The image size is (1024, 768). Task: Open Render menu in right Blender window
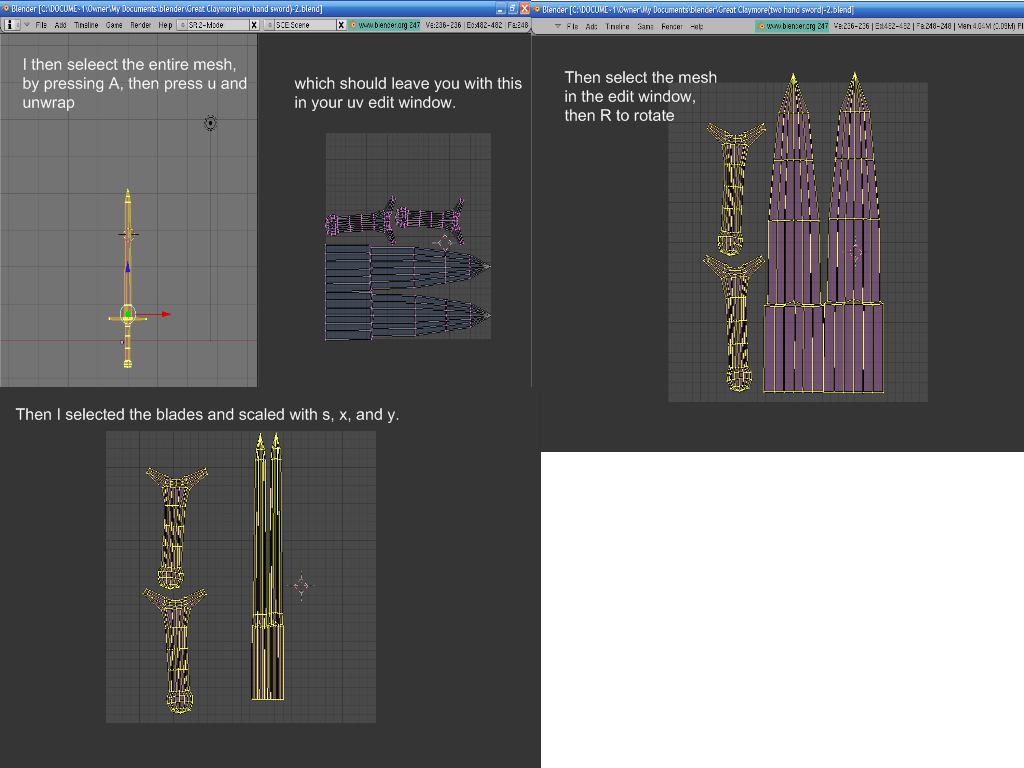coord(672,26)
